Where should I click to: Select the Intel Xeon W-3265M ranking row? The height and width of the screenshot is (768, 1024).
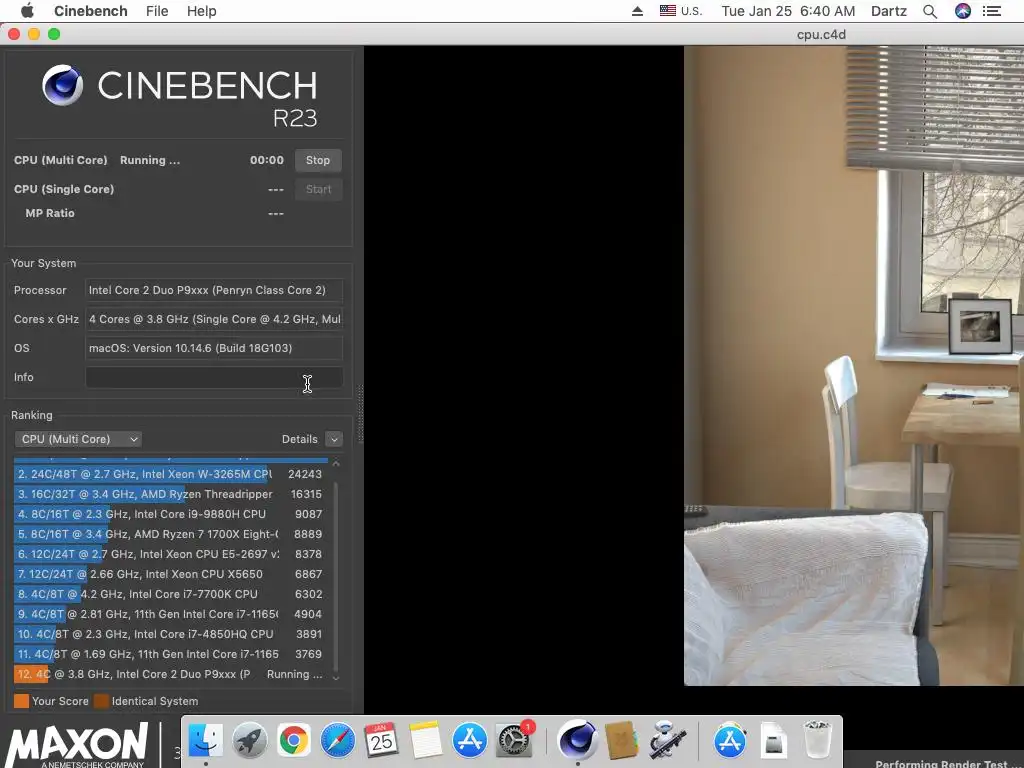click(x=170, y=474)
